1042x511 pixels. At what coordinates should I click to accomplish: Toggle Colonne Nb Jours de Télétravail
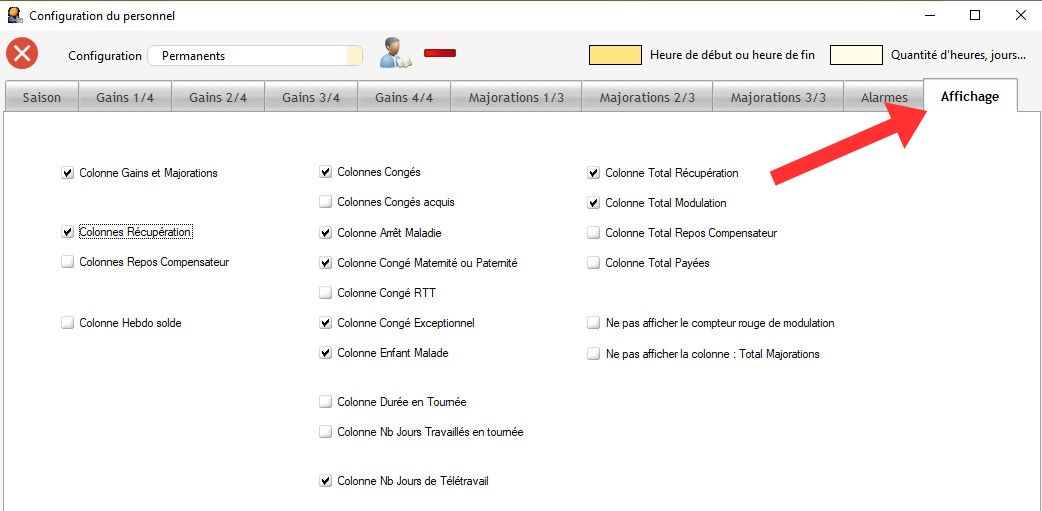point(326,481)
